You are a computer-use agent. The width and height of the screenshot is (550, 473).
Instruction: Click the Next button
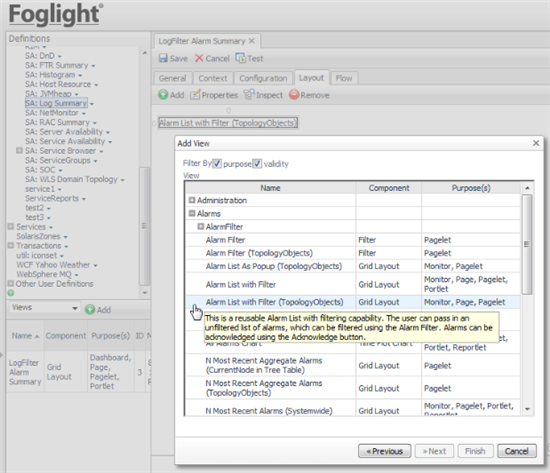[434, 451]
